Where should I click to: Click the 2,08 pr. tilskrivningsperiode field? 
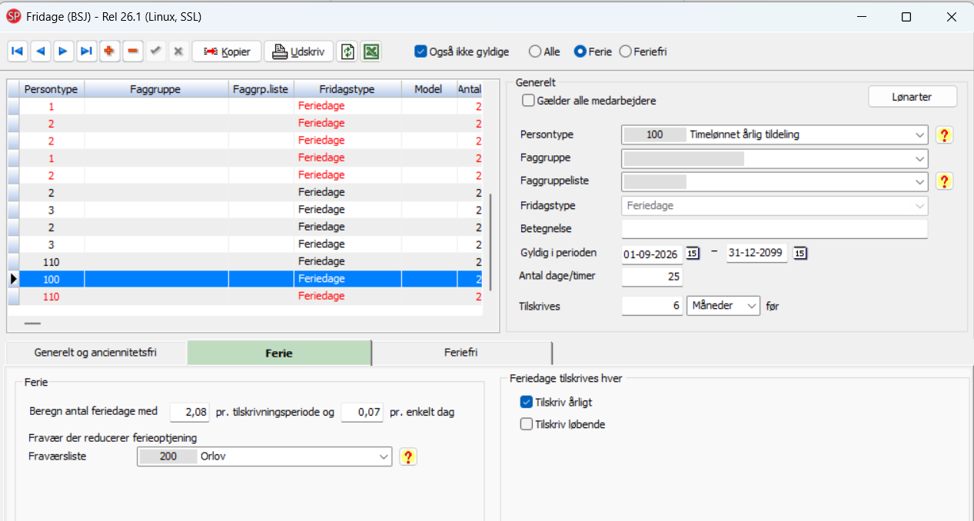[189, 412]
